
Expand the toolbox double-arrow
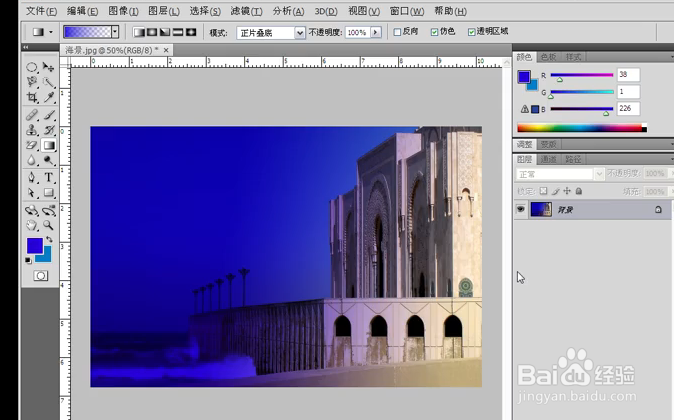[26, 47]
